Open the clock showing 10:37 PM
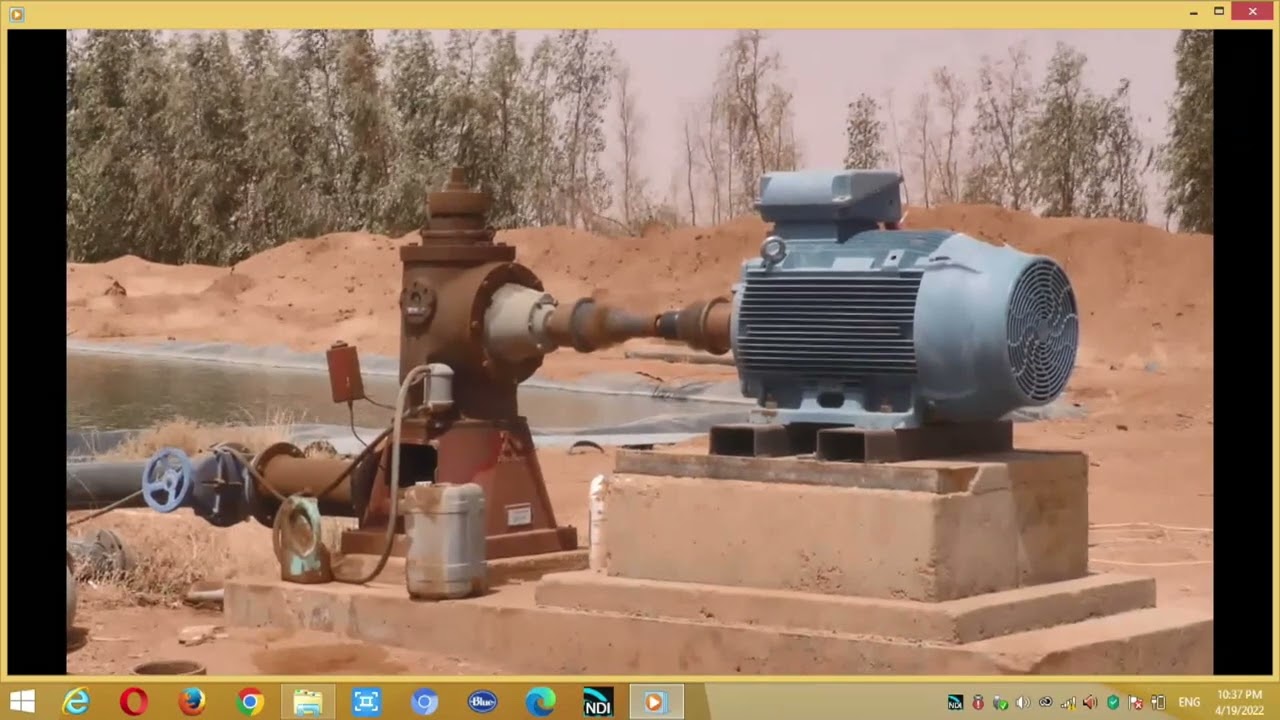The height and width of the screenshot is (720, 1280). 1240,702
